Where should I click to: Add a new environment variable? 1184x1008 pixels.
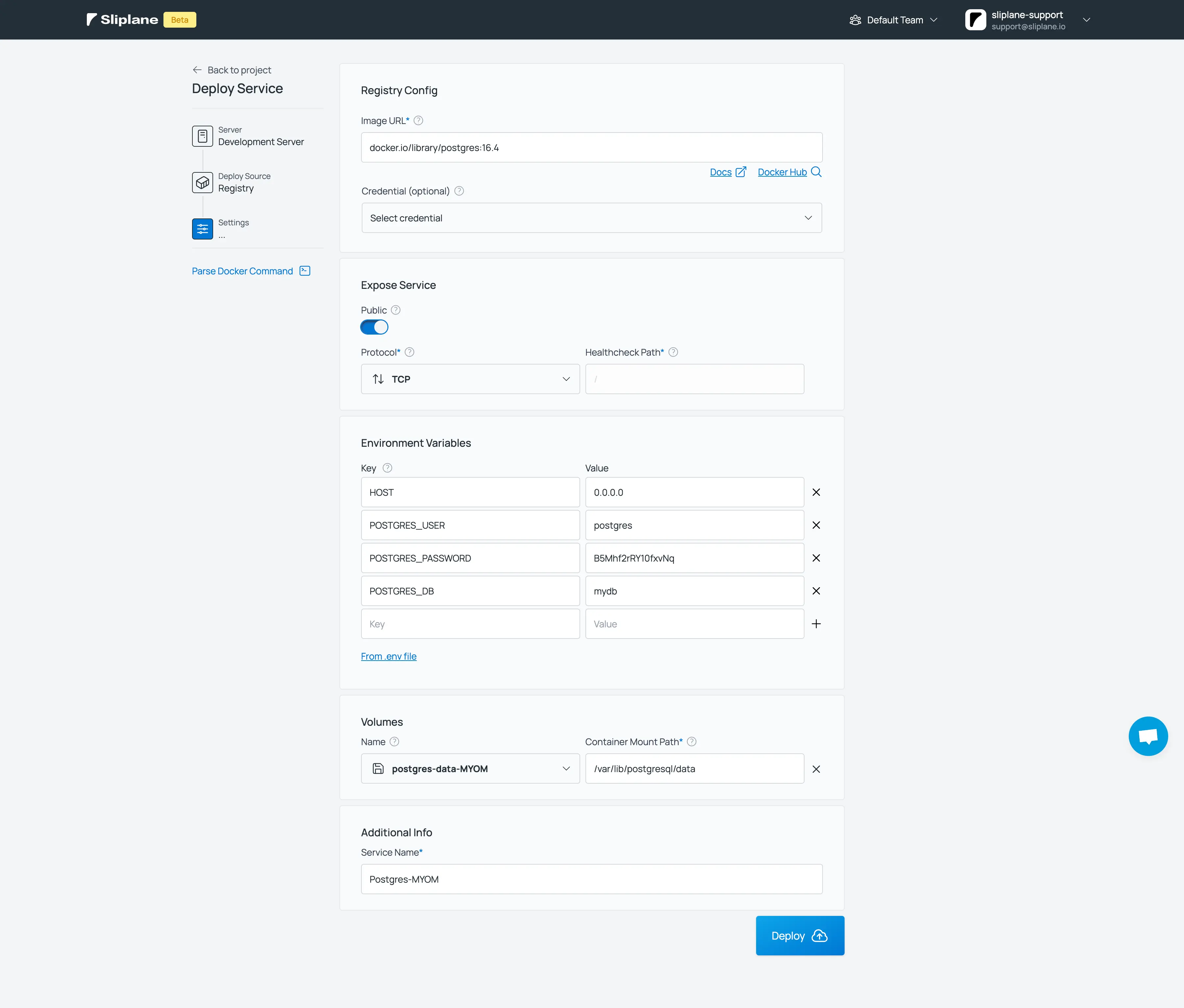point(816,623)
